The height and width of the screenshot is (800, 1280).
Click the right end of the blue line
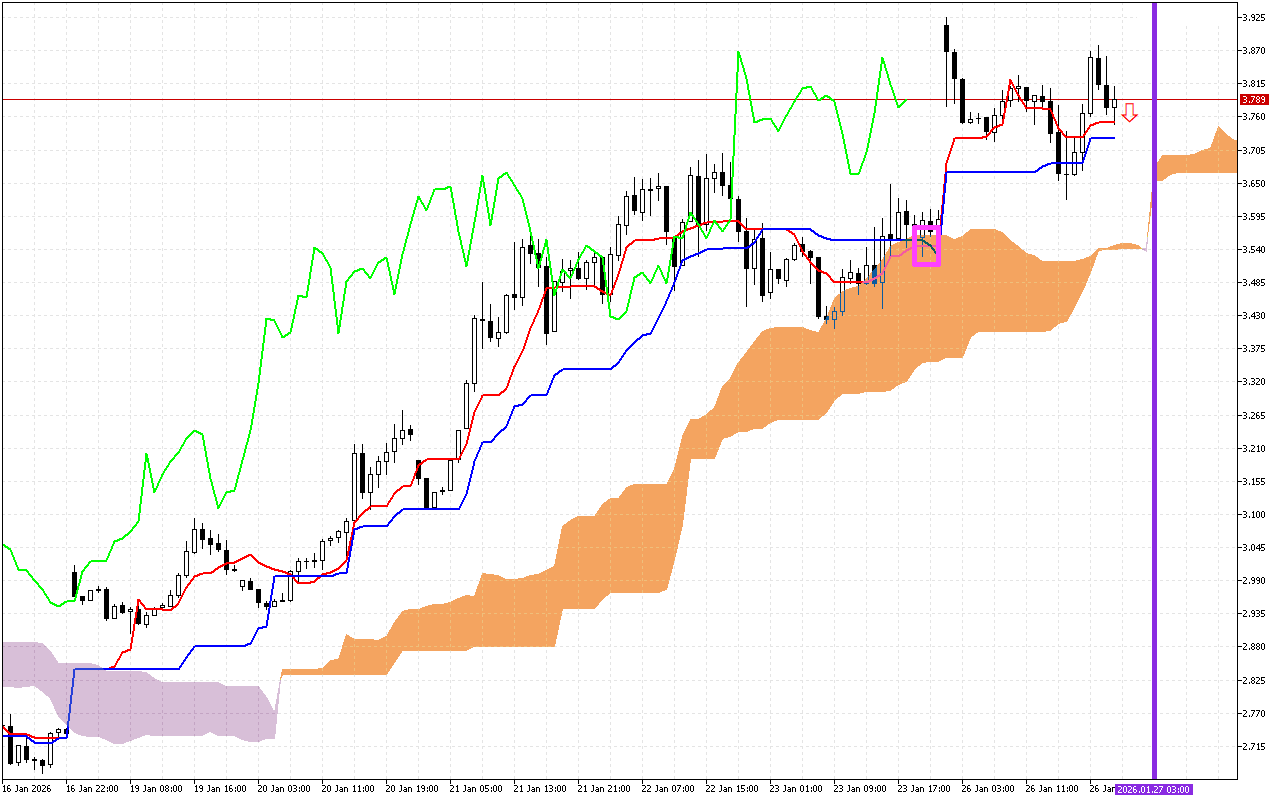[x=1113, y=138]
